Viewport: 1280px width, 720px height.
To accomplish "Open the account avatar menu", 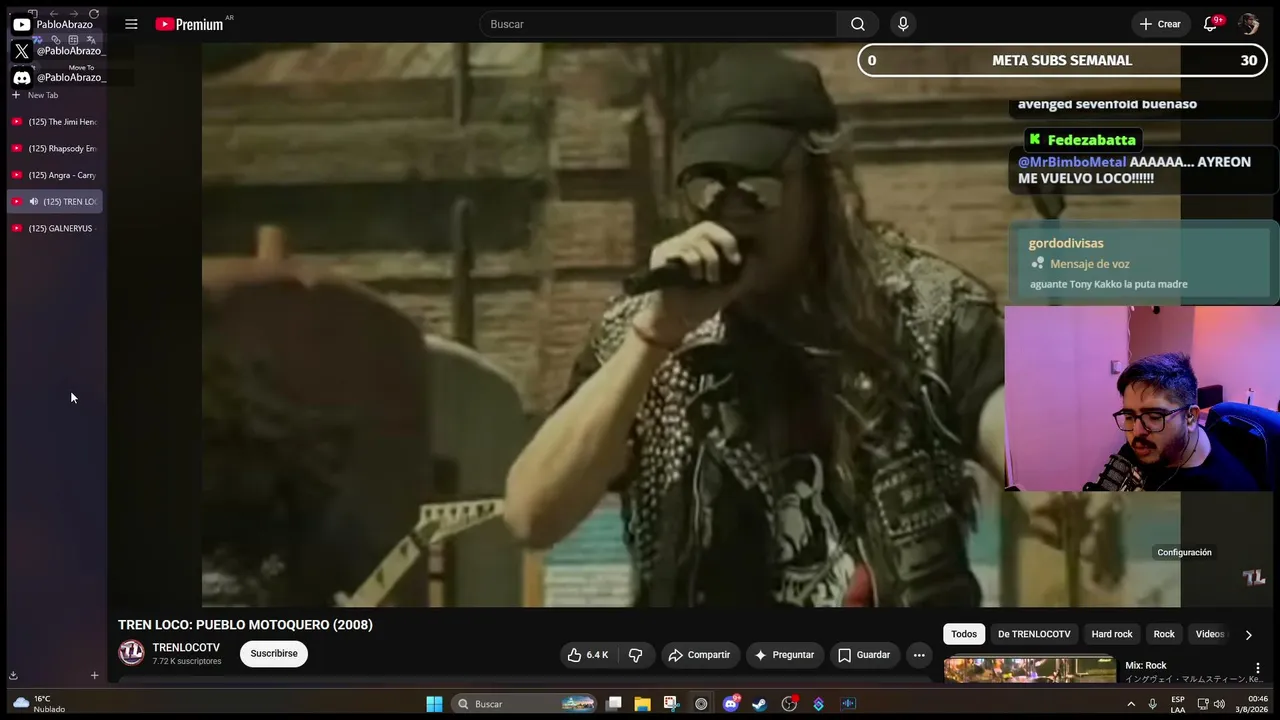I will coord(1248,24).
